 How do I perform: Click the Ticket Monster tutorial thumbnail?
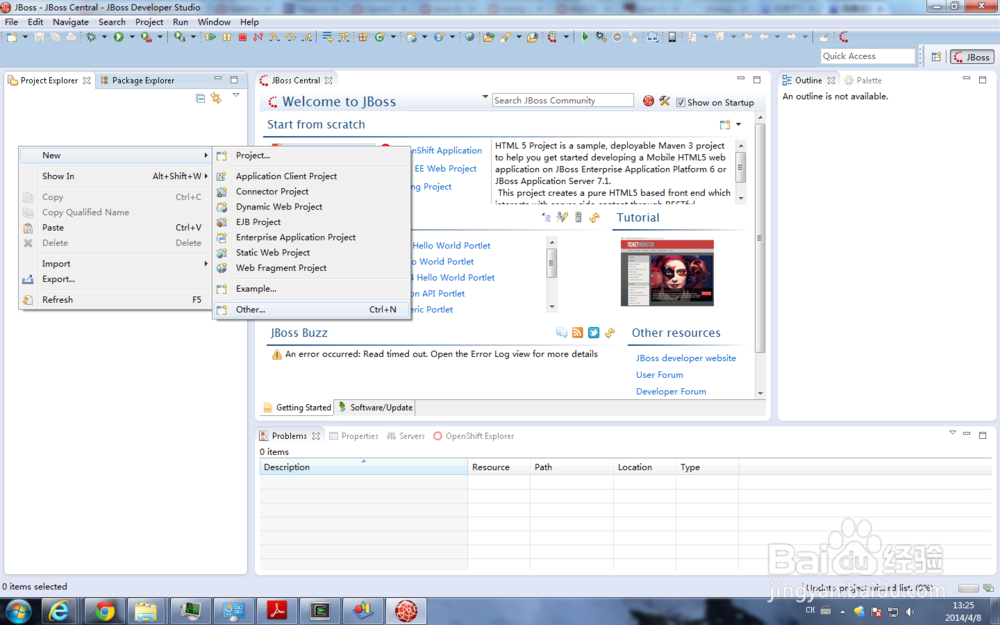(x=667, y=273)
